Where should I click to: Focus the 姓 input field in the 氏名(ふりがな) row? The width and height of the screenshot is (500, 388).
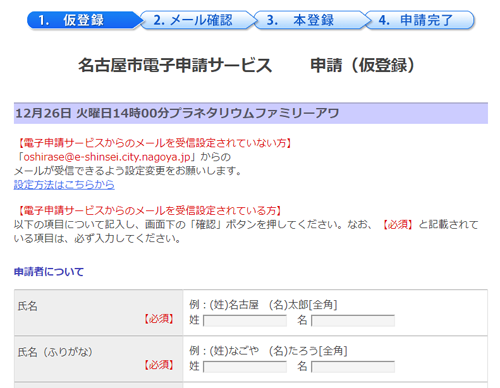(x=245, y=367)
